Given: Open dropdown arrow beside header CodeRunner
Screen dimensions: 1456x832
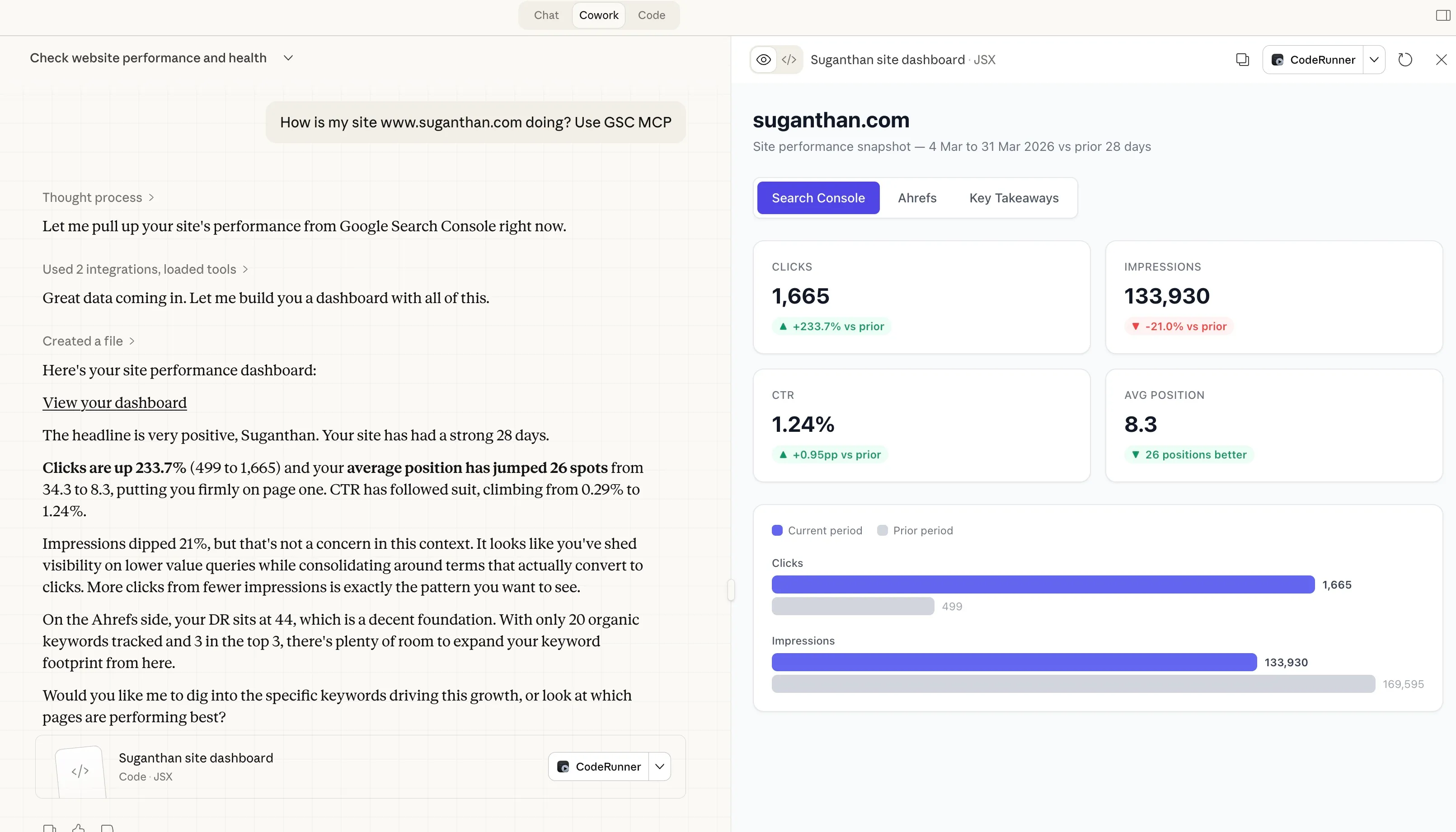Looking at the screenshot, I should (1374, 60).
